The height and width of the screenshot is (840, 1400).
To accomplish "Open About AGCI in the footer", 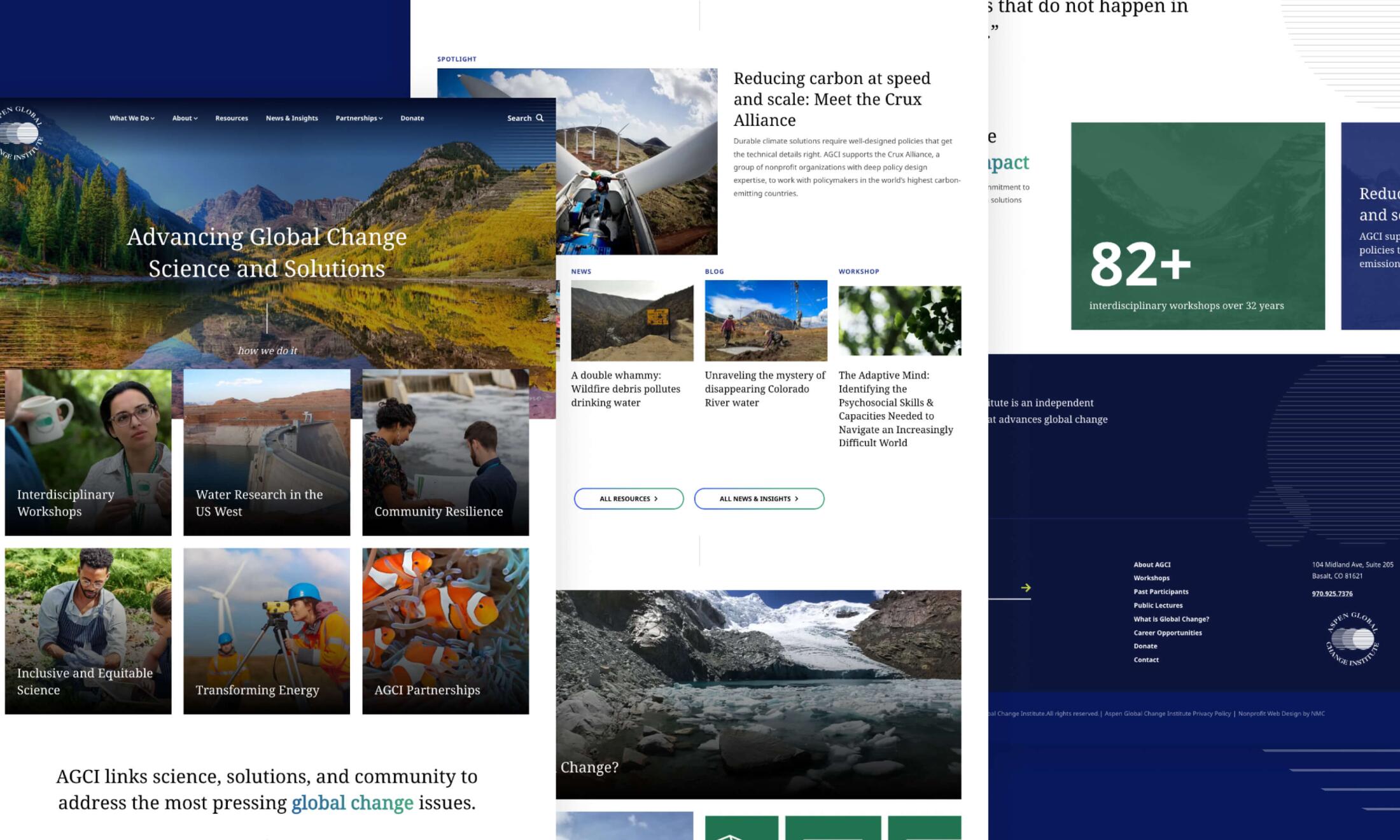I will click(x=1152, y=564).
